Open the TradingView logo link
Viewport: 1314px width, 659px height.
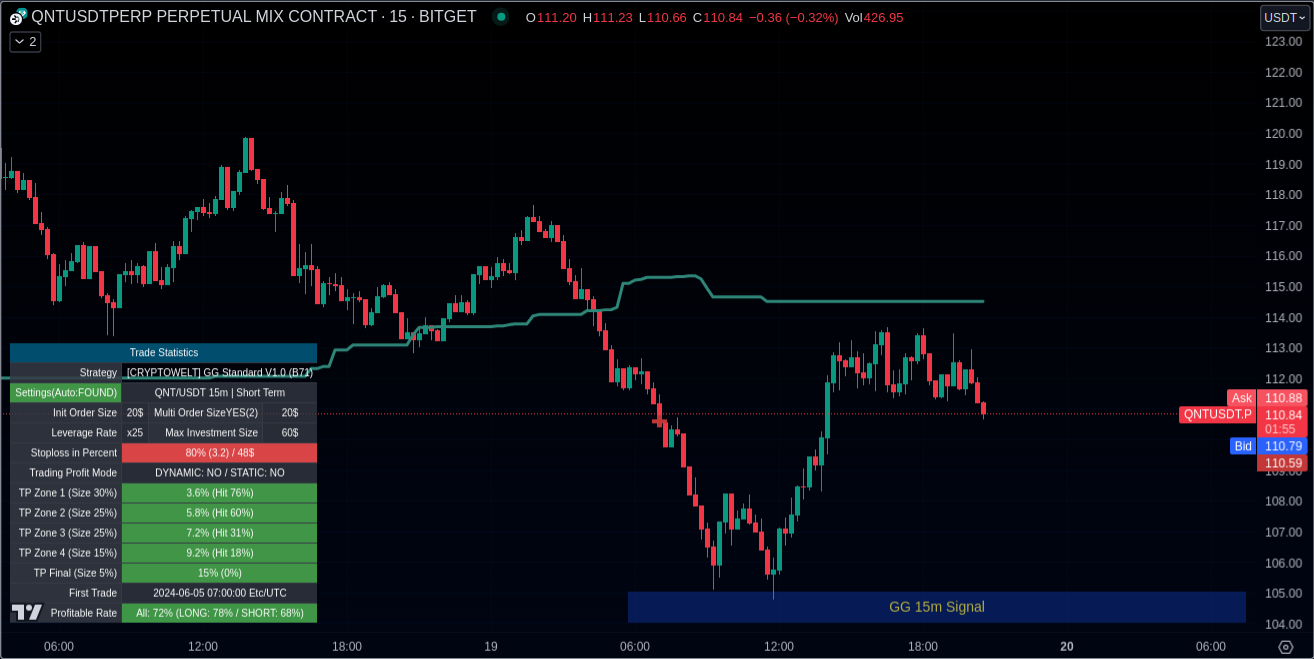27,612
